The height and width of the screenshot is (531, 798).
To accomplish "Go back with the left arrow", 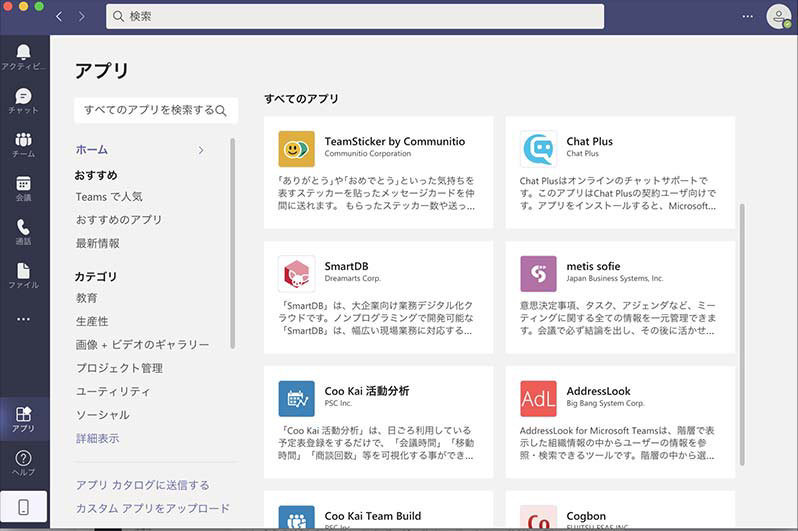I will [60, 16].
